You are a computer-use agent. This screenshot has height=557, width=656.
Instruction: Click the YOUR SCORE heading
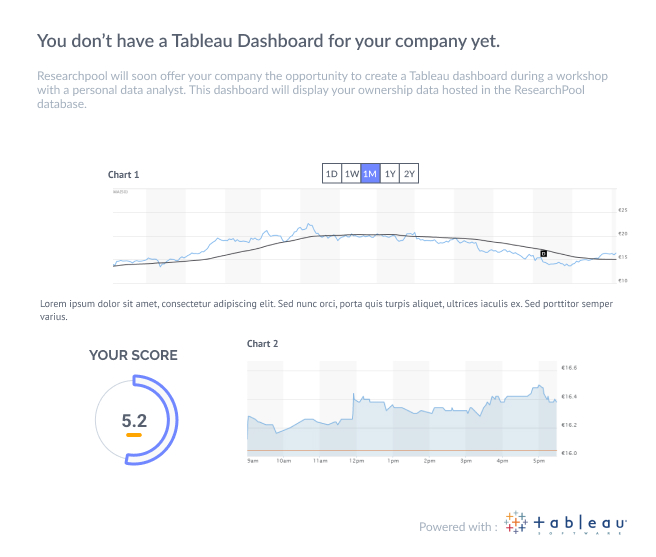tap(133, 355)
